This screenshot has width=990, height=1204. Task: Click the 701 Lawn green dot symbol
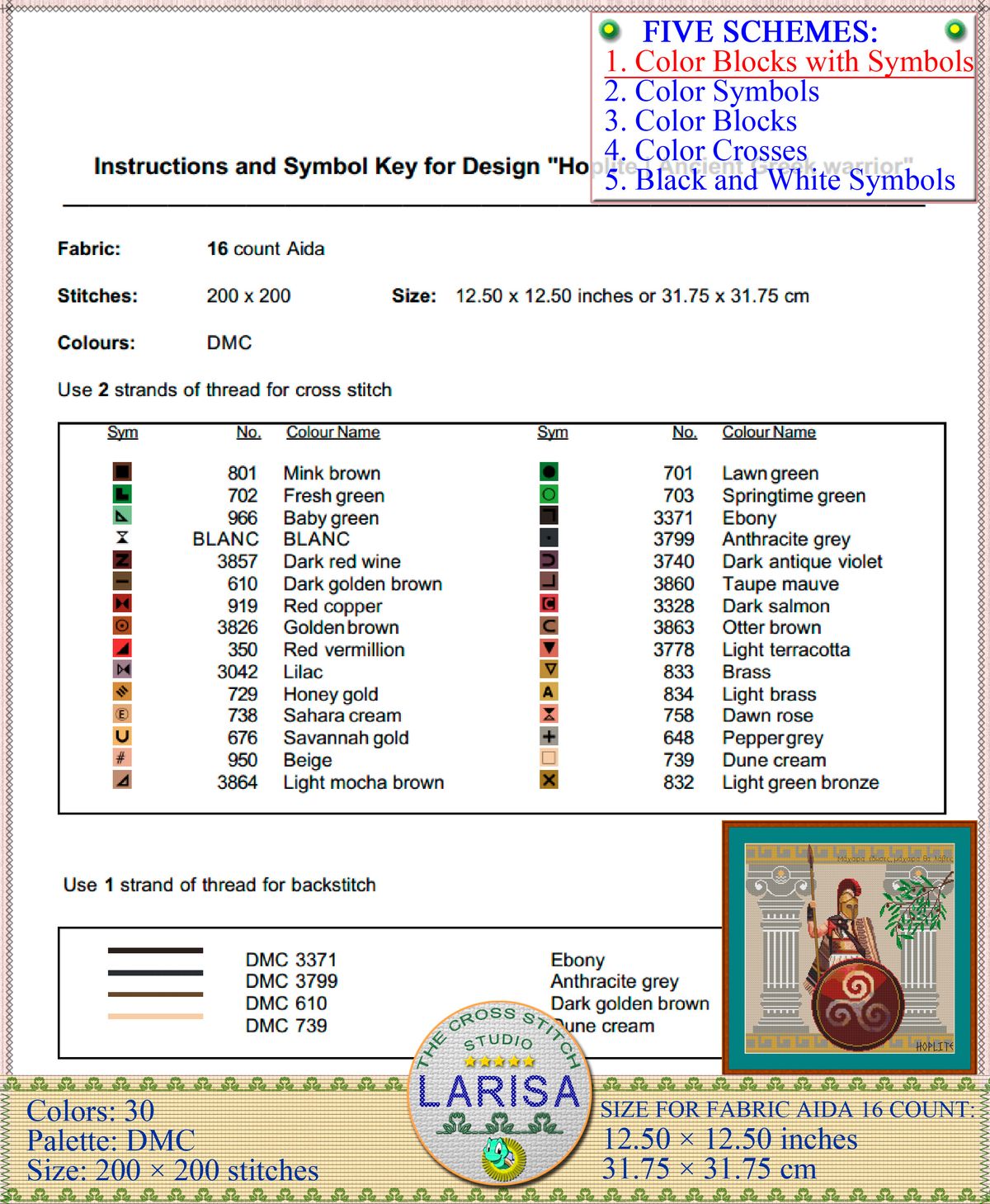[x=549, y=472]
